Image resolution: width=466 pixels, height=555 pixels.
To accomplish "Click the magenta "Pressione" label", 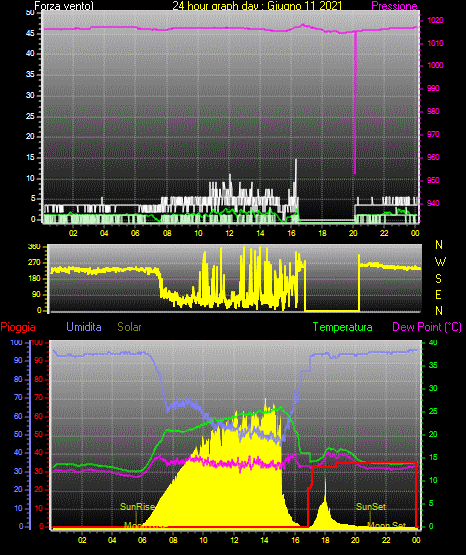I will tap(395, 6).
